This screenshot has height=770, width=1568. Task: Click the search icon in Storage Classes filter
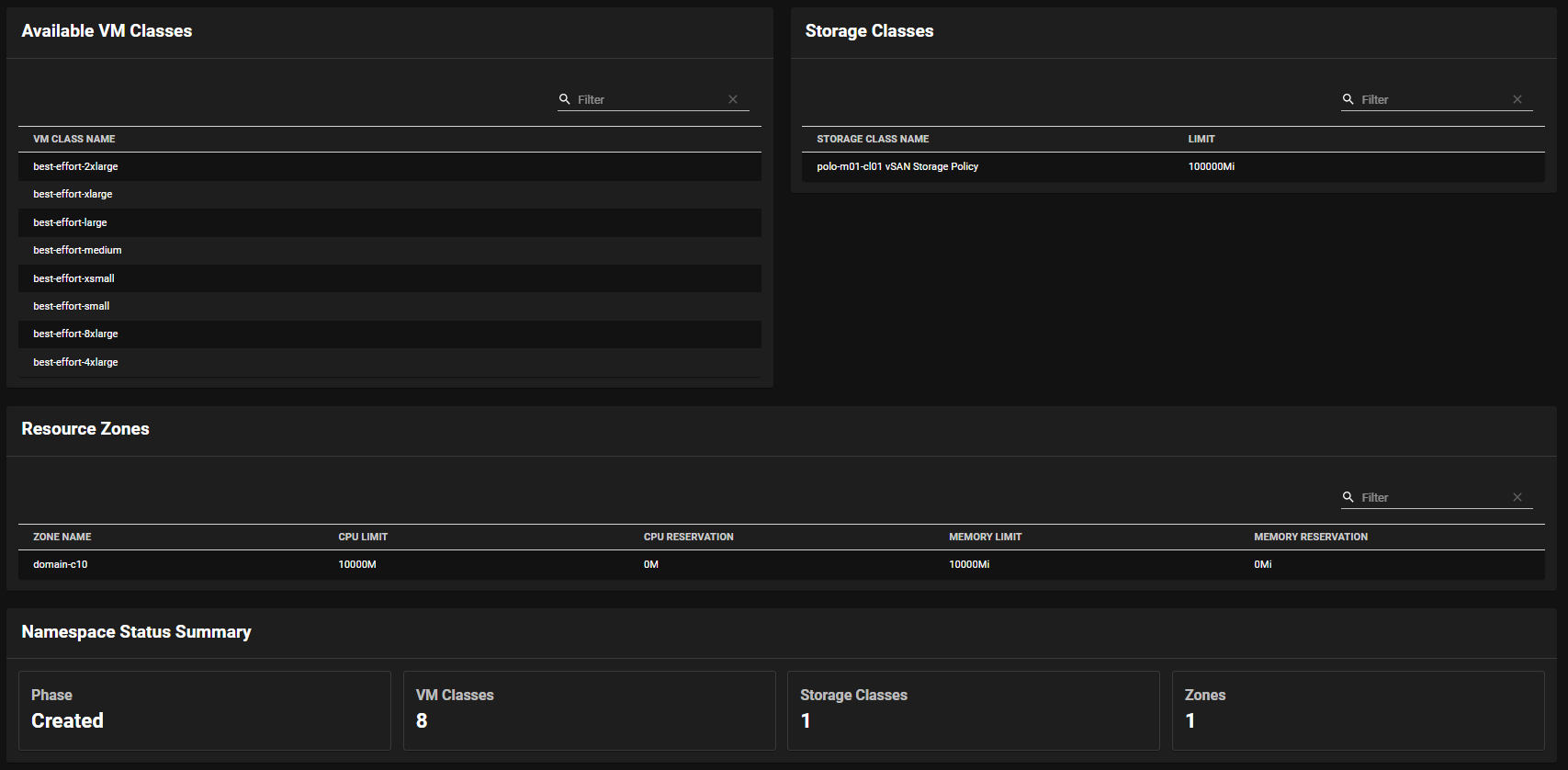point(1348,99)
